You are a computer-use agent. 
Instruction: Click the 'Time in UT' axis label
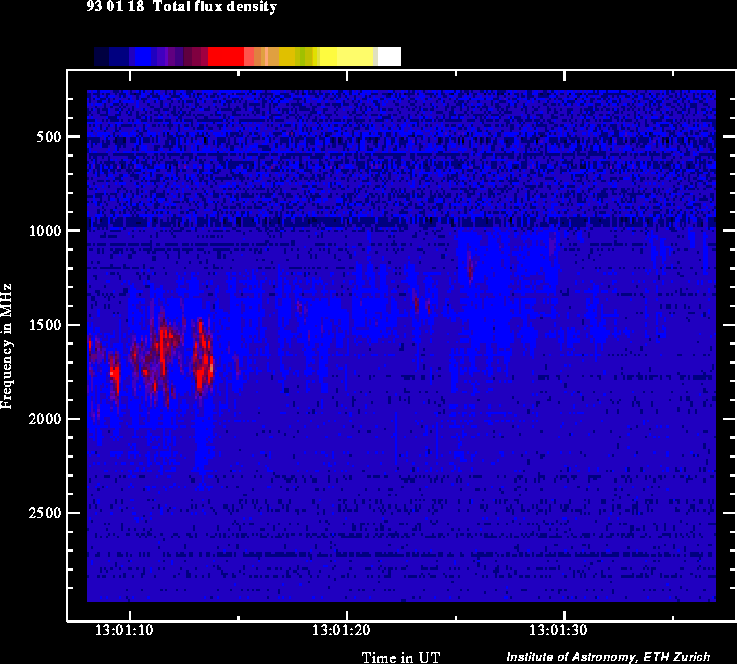point(401,657)
